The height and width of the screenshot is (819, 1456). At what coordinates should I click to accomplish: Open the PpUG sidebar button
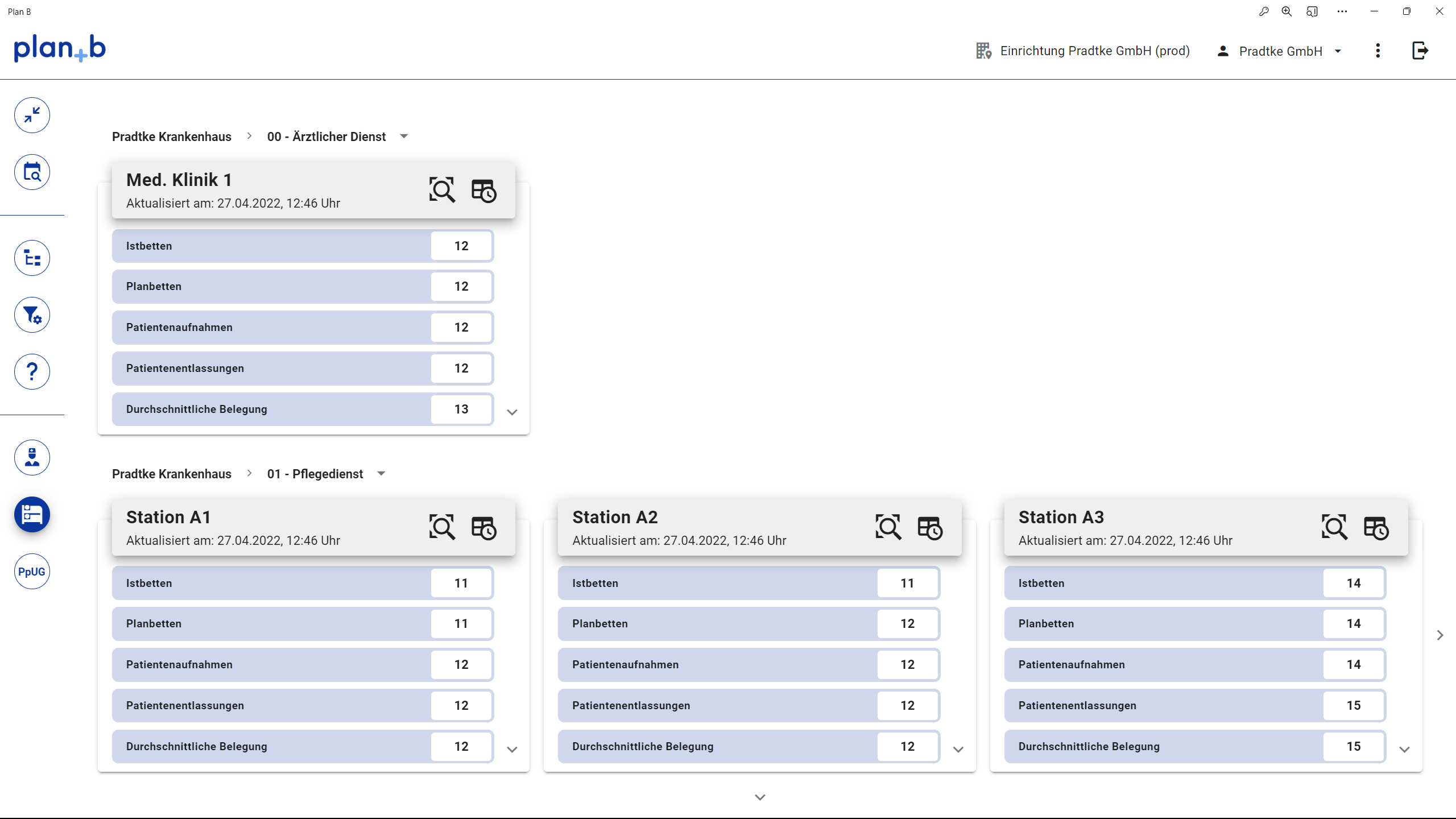[32, 572]
